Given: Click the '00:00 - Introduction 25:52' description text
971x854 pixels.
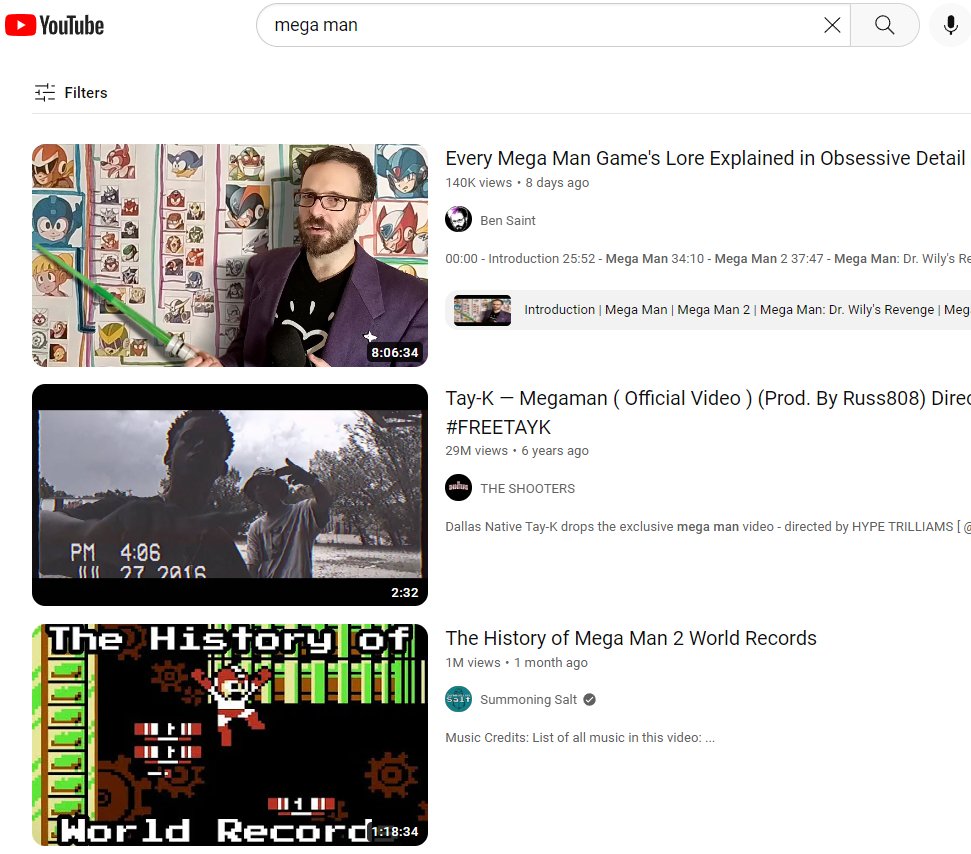Looking at the screenshot, I should click(x=708, y=259).
